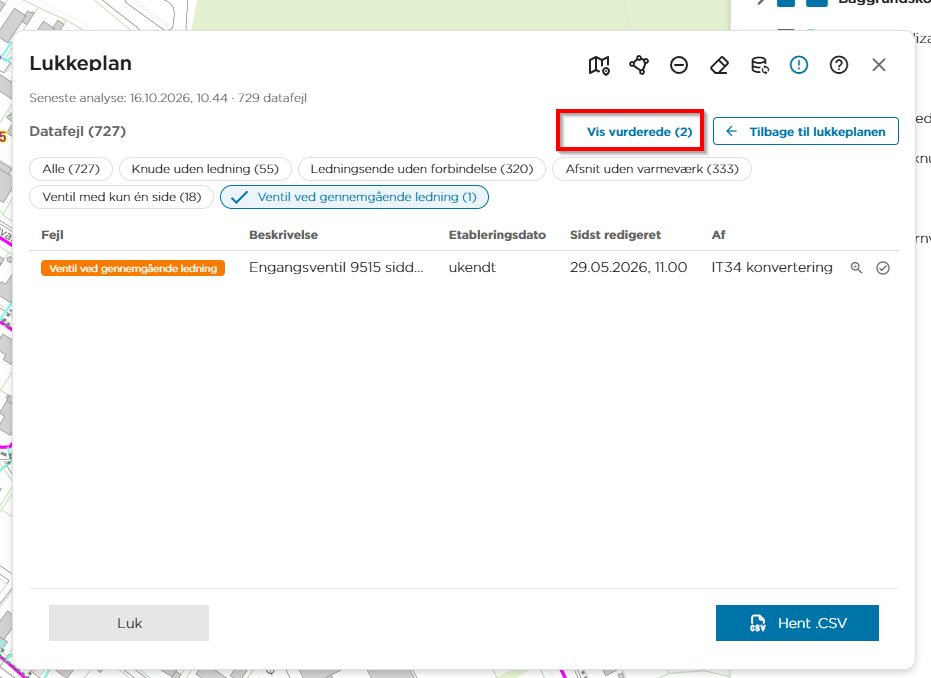This screenshot has height=678, width=931.
Task: Download data with Hent .CSV
Action: (797, 623)
